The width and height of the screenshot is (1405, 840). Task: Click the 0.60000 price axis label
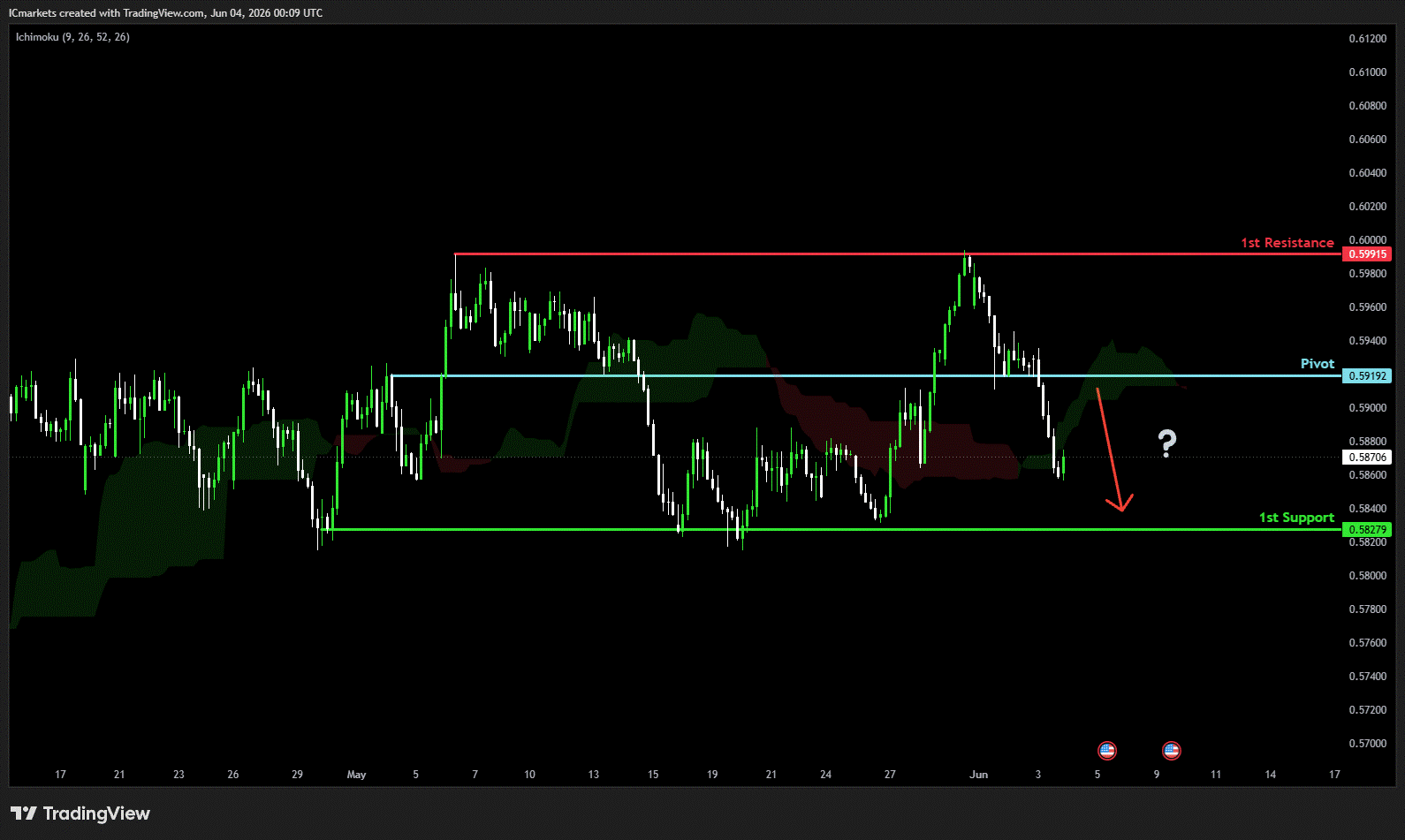pos(1368,240)
